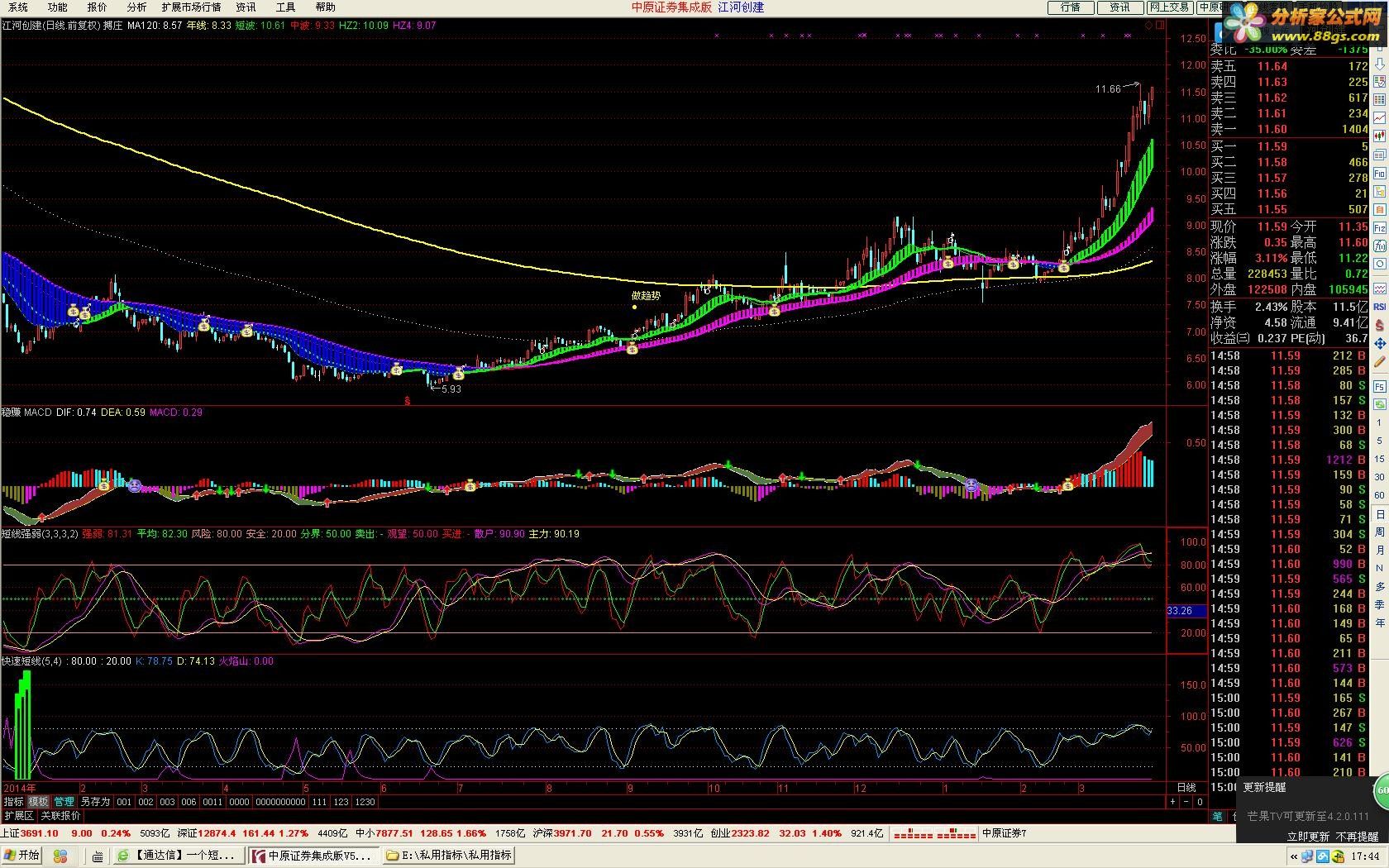Screen dimensions: 1389x868
Task: Select the 多 multi-day period
Action: click(1379, 587)
